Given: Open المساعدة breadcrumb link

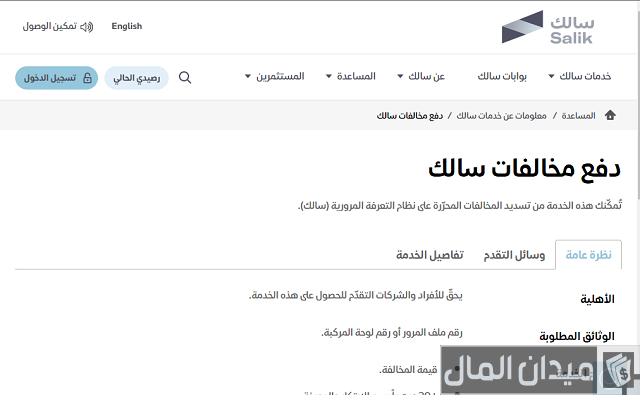Looking at the screenshot, I should (578, 116).
